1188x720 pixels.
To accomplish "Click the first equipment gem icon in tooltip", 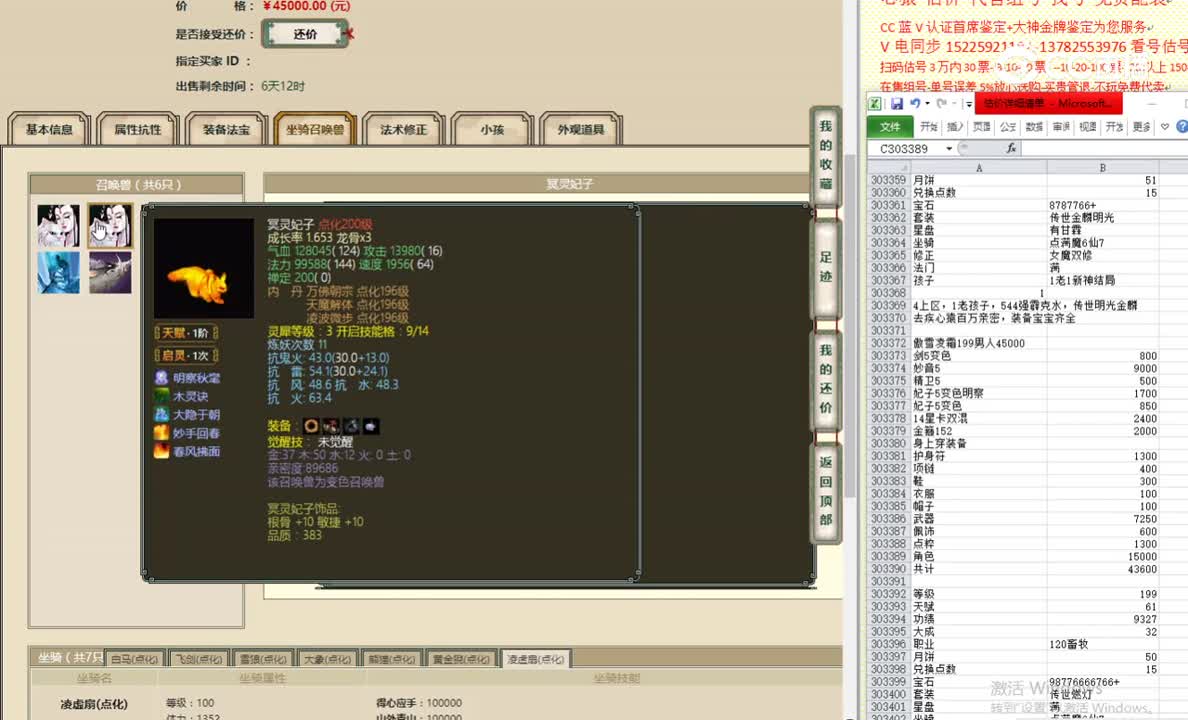I will tap(312, 428).
